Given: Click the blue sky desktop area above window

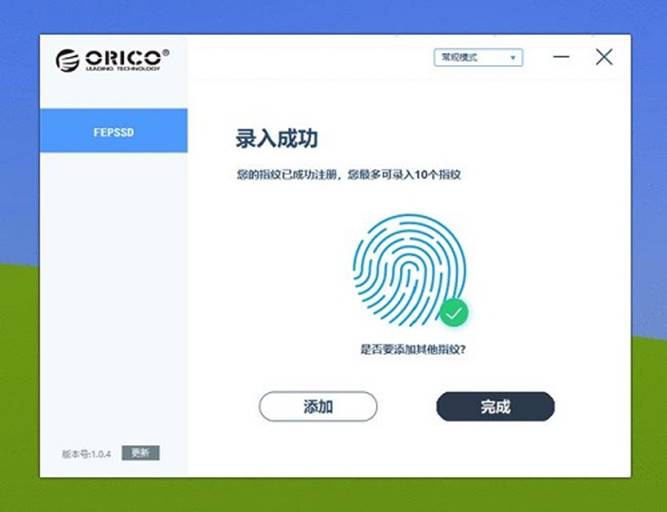Looking at the screenshot, I should pos(332,16).
